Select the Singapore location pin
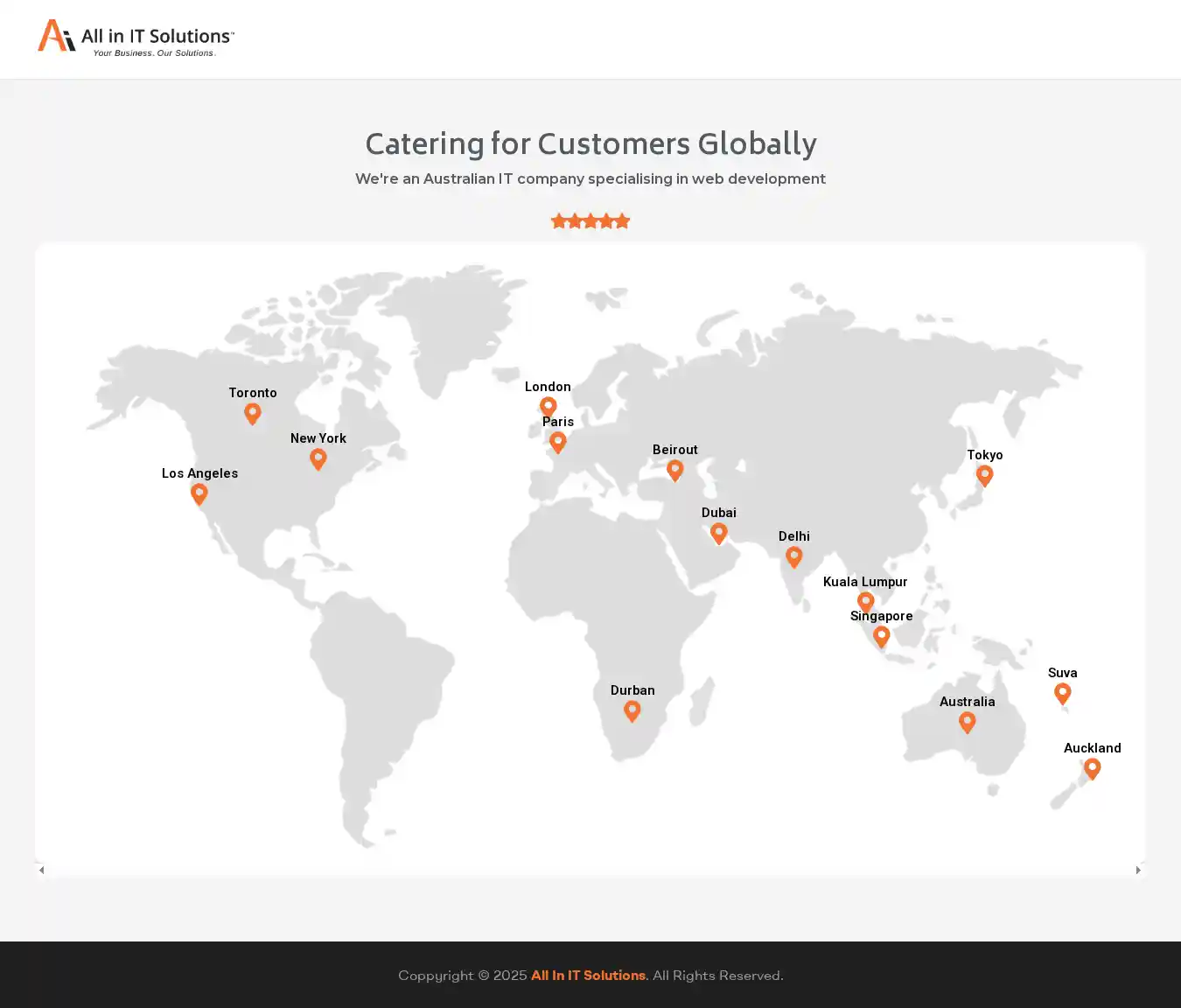 coord(882,636)
